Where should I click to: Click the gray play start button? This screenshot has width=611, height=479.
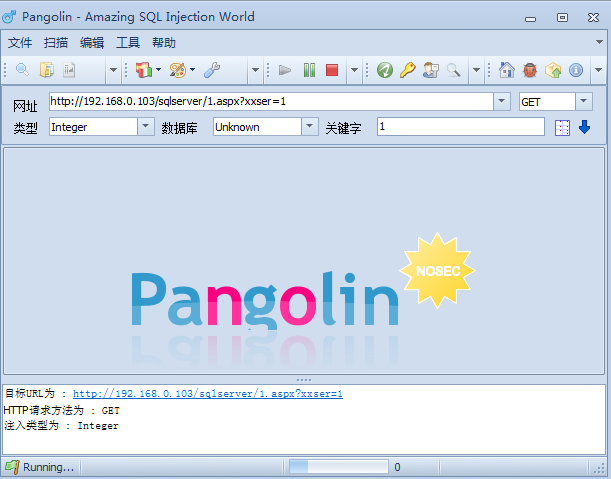[285, 70]
